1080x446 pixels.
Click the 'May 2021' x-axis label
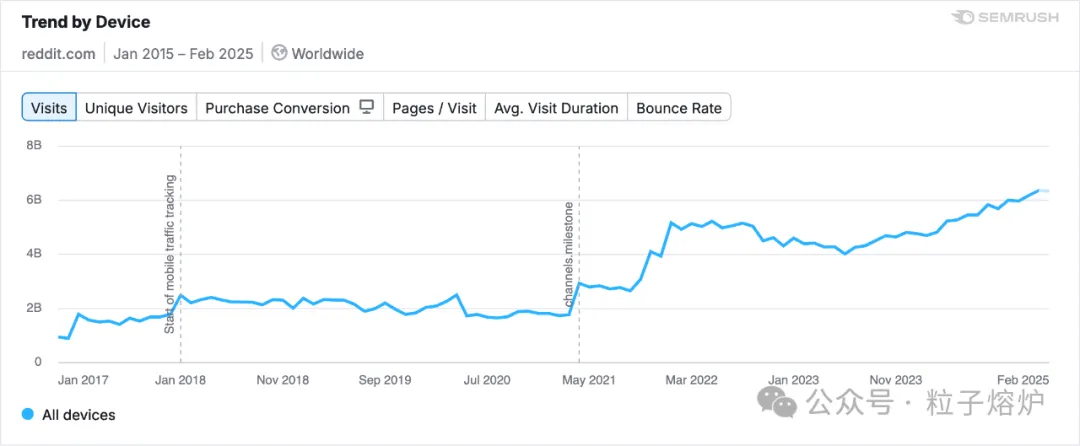[590, 380]
